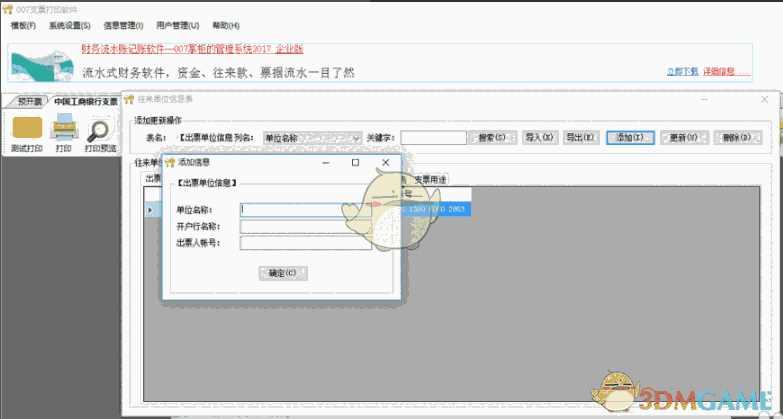Click the 添加信息 dialog title icon

click(170, 161)
